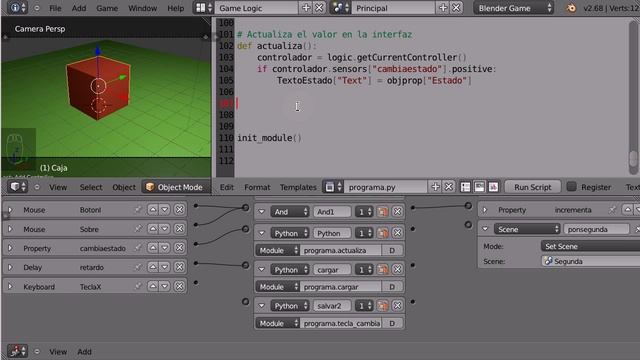This screenshot has height=360, width=640.
Task: Click the Run Script button
Action: point(533,187)
